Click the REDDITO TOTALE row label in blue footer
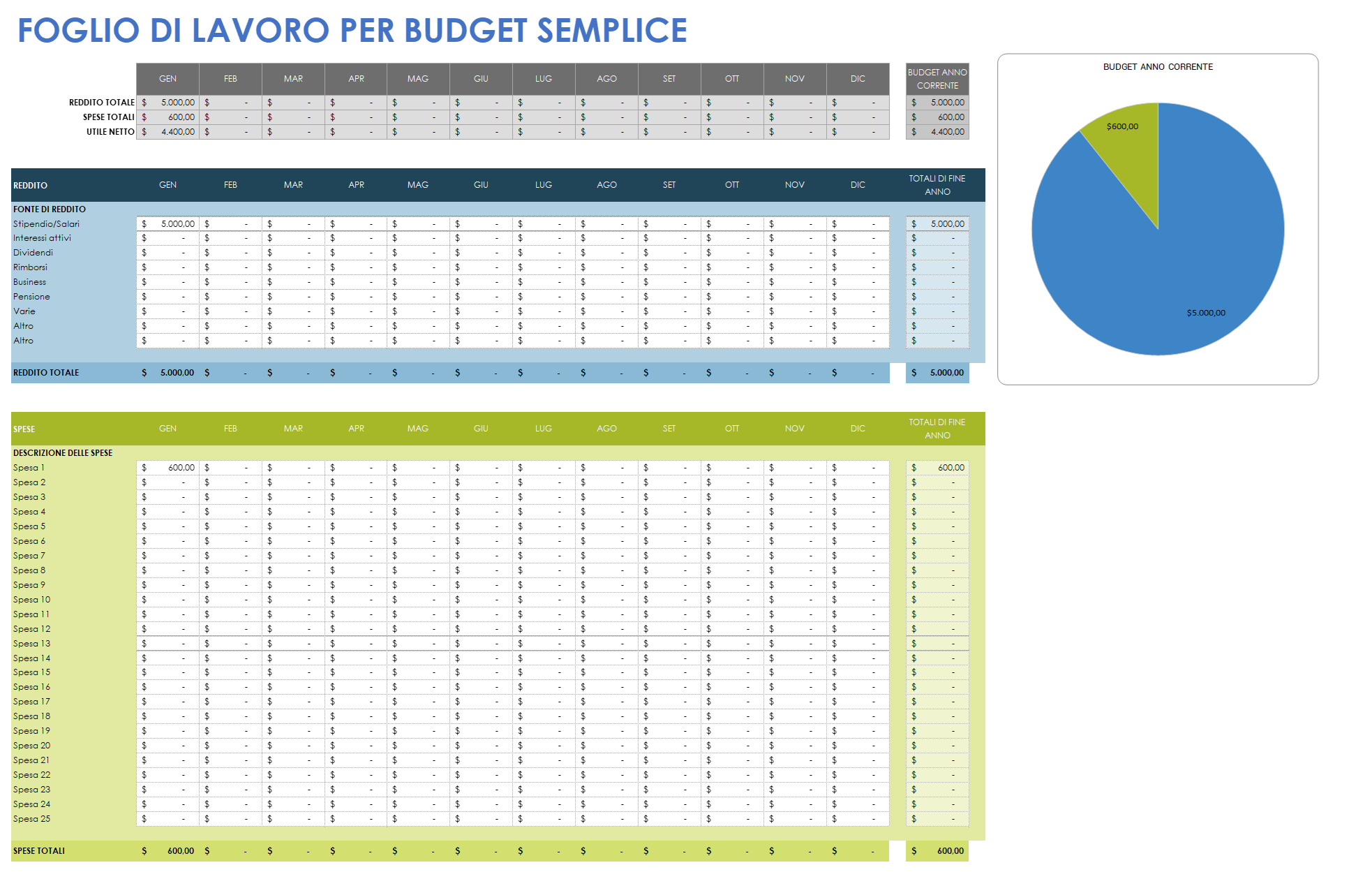The image size is (1372, 872). pyautogui.click(x=46, y=373)
